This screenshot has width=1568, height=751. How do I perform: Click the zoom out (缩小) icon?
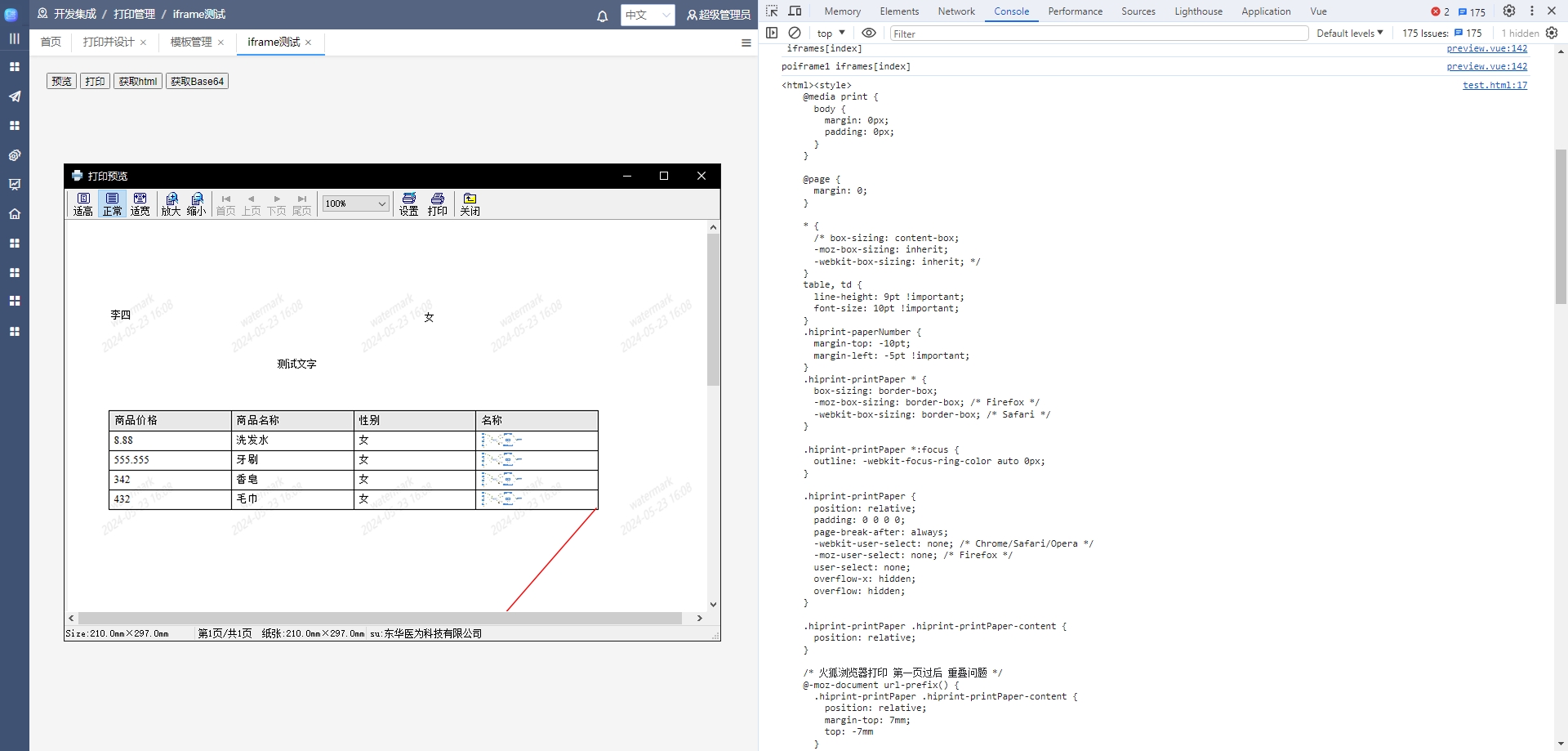point(197,203)
